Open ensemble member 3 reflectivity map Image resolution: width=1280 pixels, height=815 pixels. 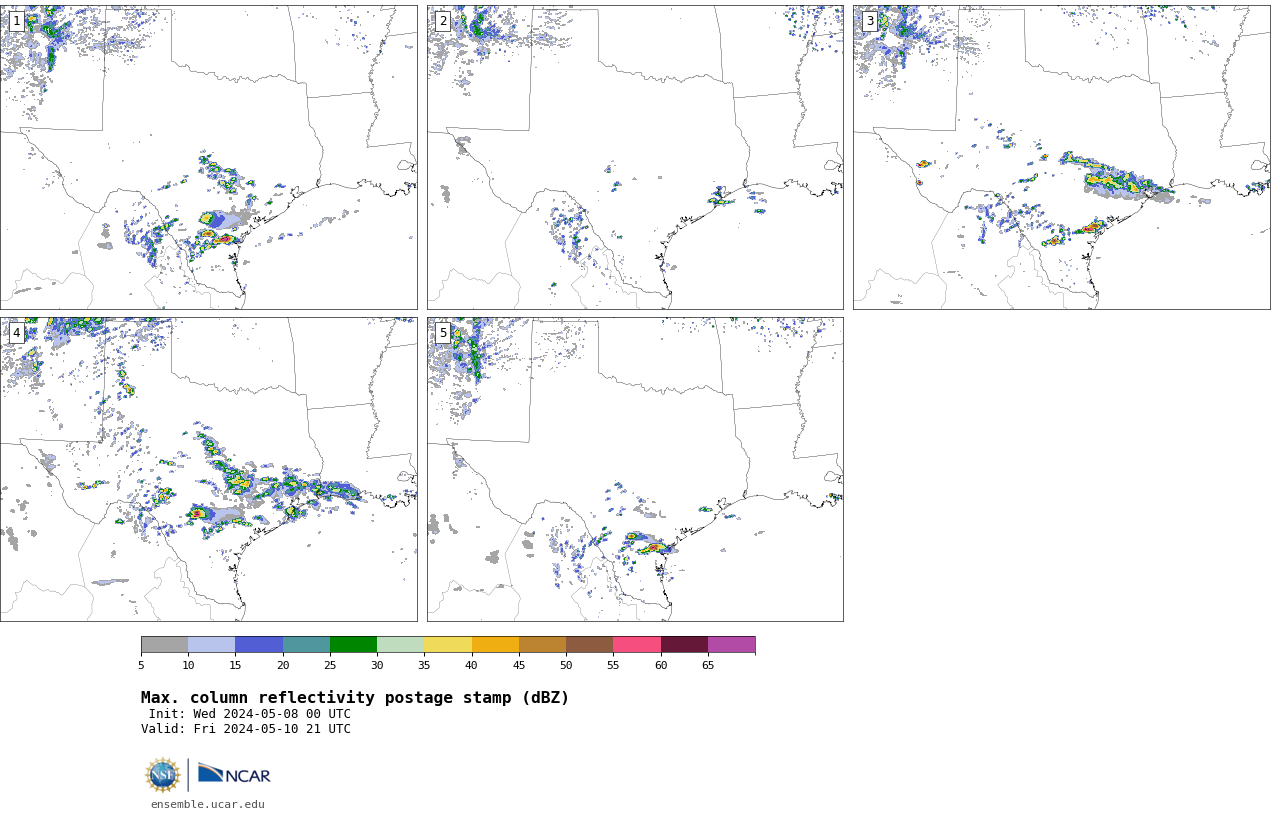[1062, 157]
